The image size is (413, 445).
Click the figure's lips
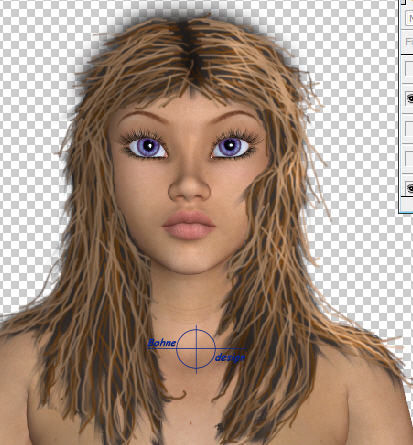click(x=189, y=225)
